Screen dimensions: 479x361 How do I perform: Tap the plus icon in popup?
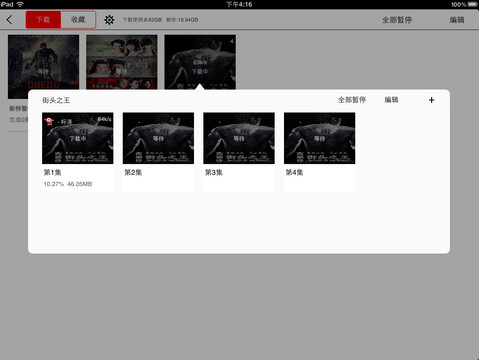tap(431, 100)
